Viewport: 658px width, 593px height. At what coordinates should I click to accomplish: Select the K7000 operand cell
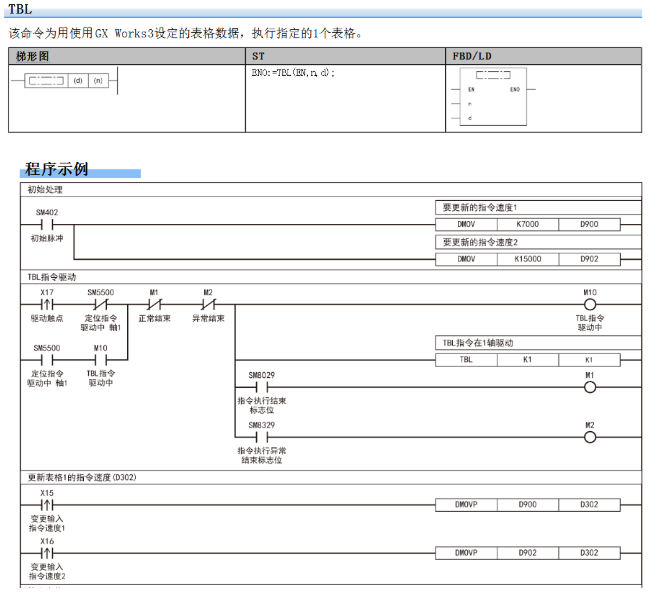coord(527,225)
